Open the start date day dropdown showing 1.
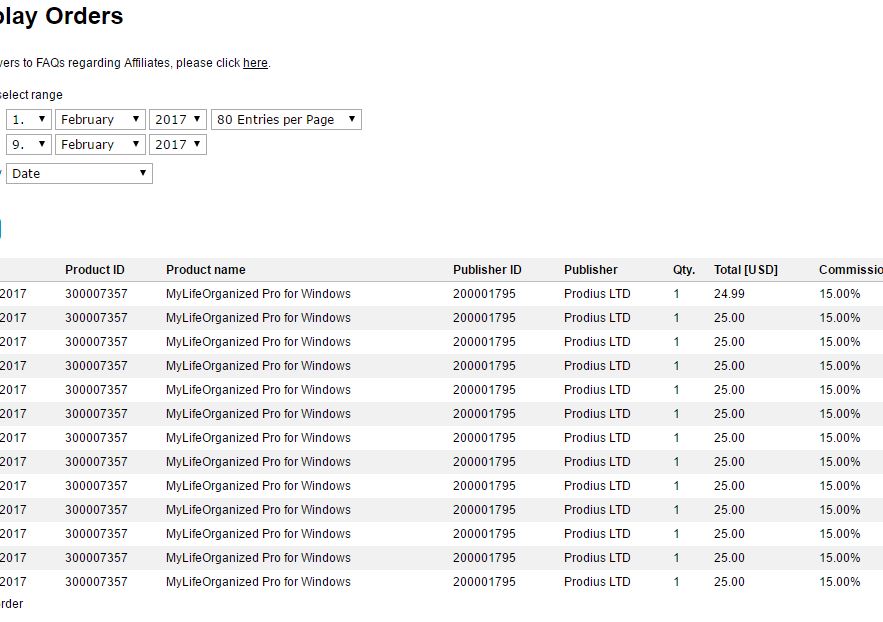Screen dimensions: 883x622 pyautogui.click(x=29, y=120)
